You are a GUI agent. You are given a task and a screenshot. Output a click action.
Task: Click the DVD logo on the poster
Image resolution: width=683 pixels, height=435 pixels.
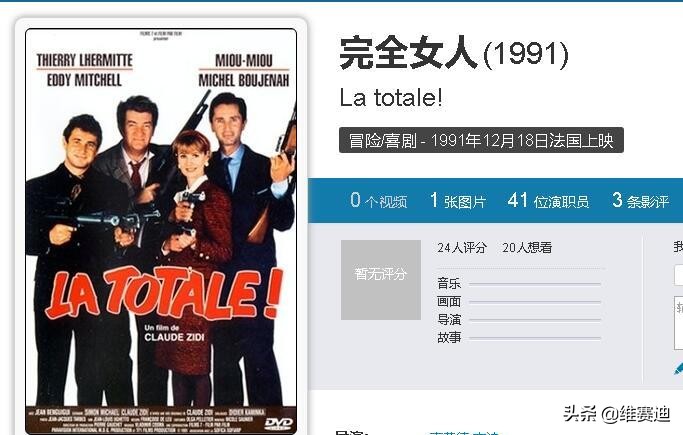278,423
